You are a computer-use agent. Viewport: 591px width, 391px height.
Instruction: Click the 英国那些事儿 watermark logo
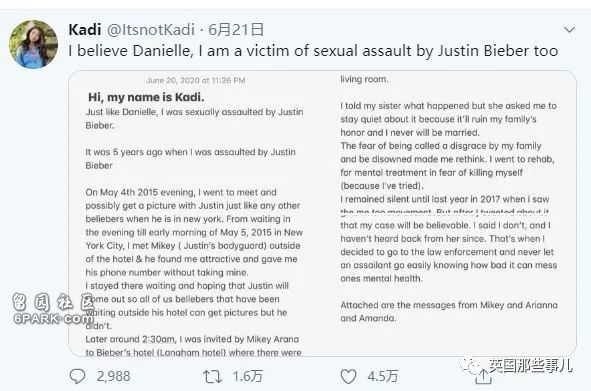coord(516,365)
